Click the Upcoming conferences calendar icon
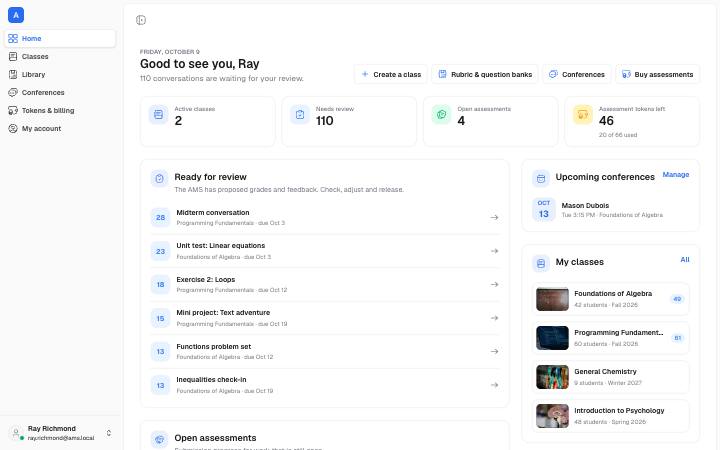This screenshot has height=450, width=720. [x=541, y=178]
